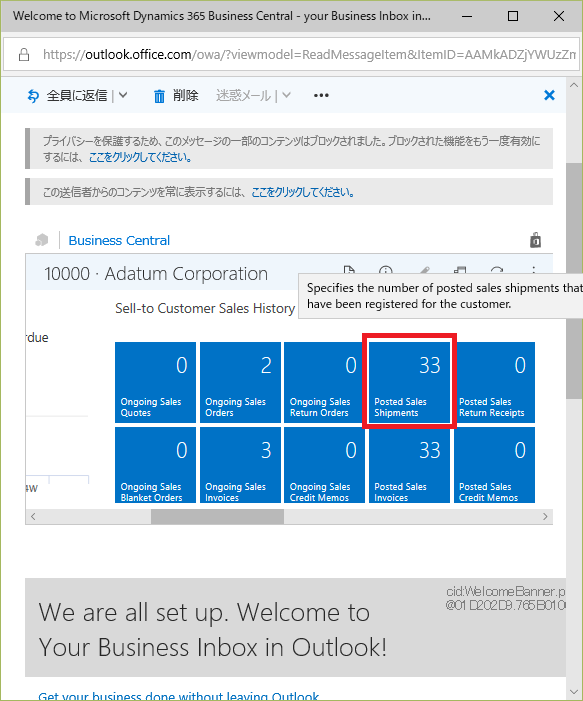Open the Posted Sales Shipments tile
The image size is (583, 701).
click(409, 382)
